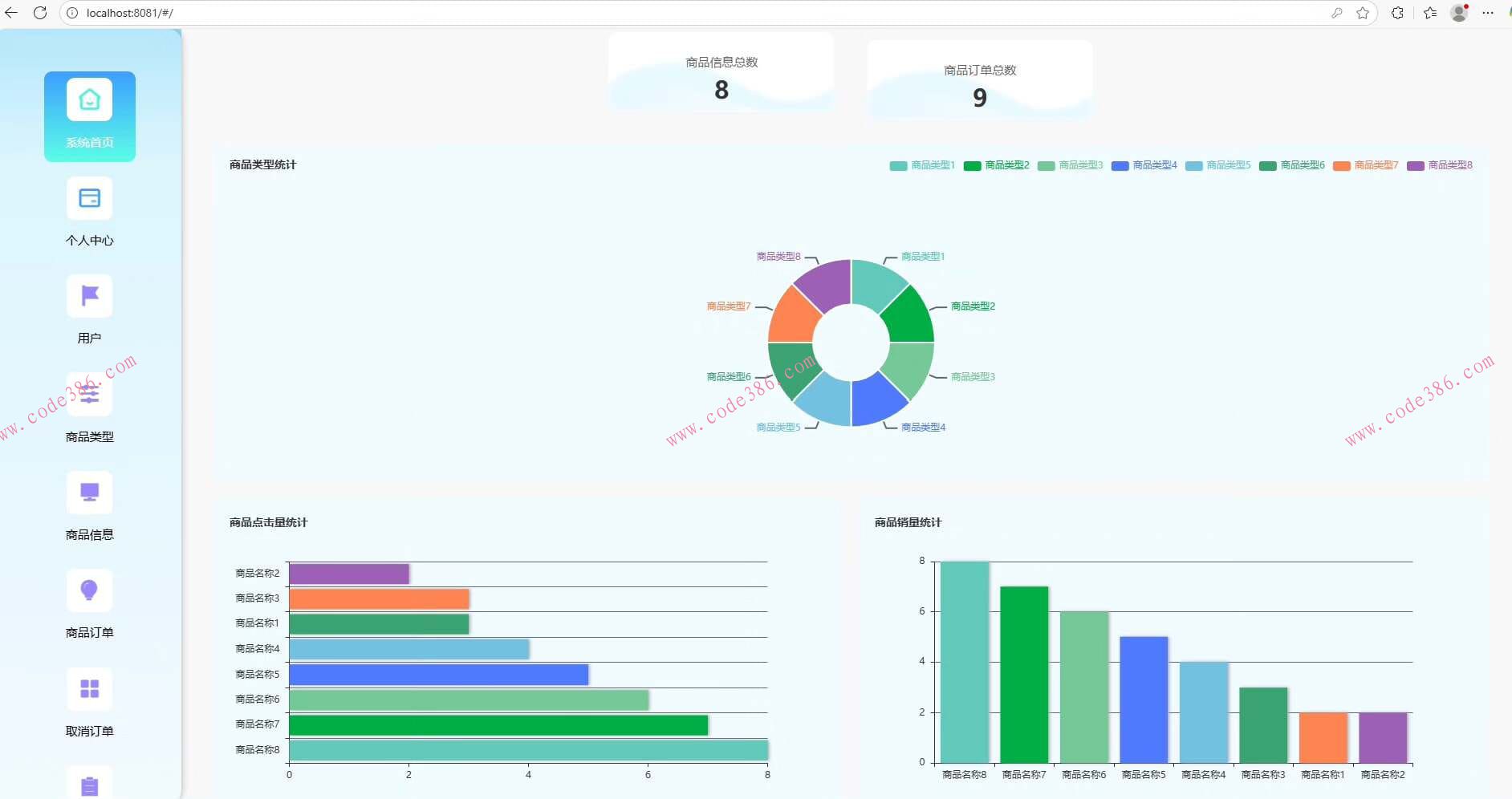Click the 商品订单总数 stat card

coord(980,80)
